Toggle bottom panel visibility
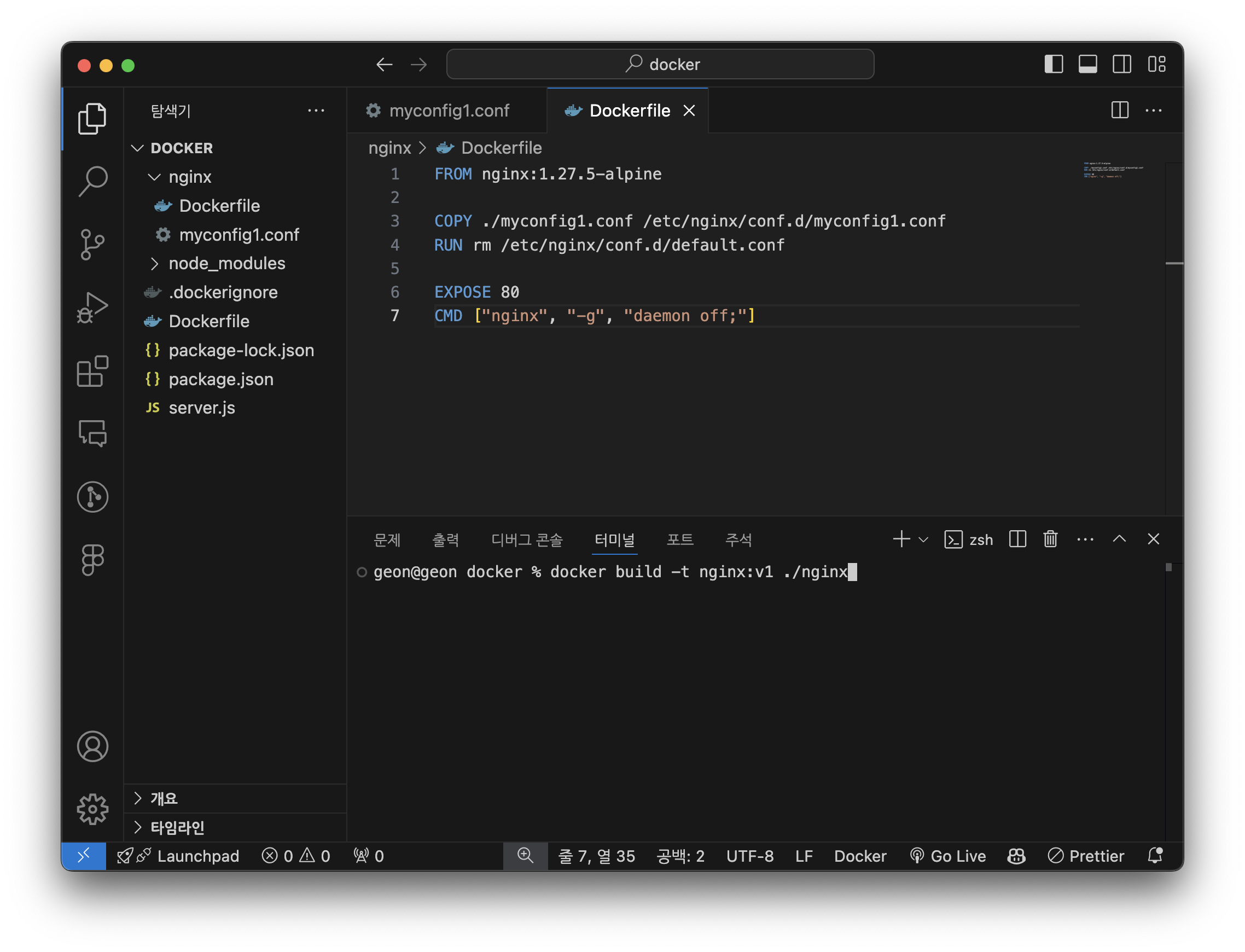 tap(1087, 64)
